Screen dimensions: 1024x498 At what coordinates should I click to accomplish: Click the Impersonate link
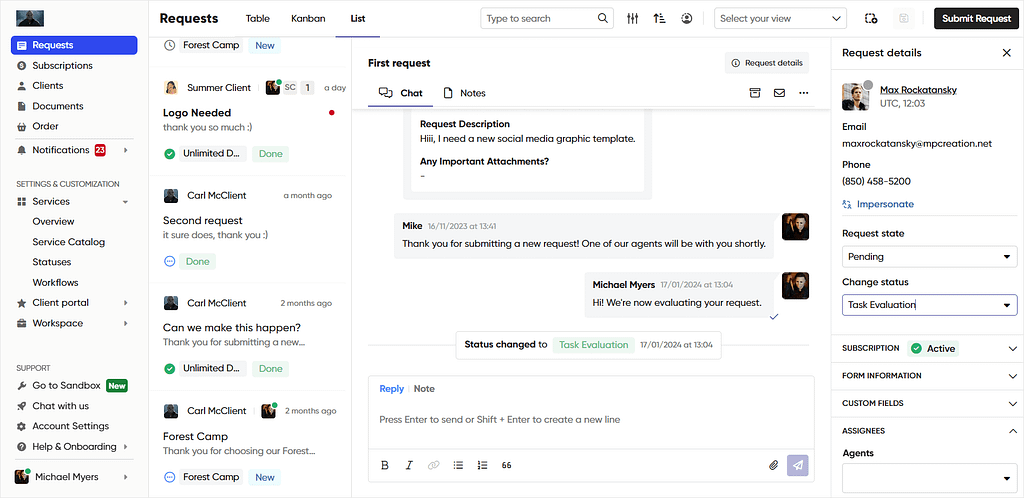(878, 204)
